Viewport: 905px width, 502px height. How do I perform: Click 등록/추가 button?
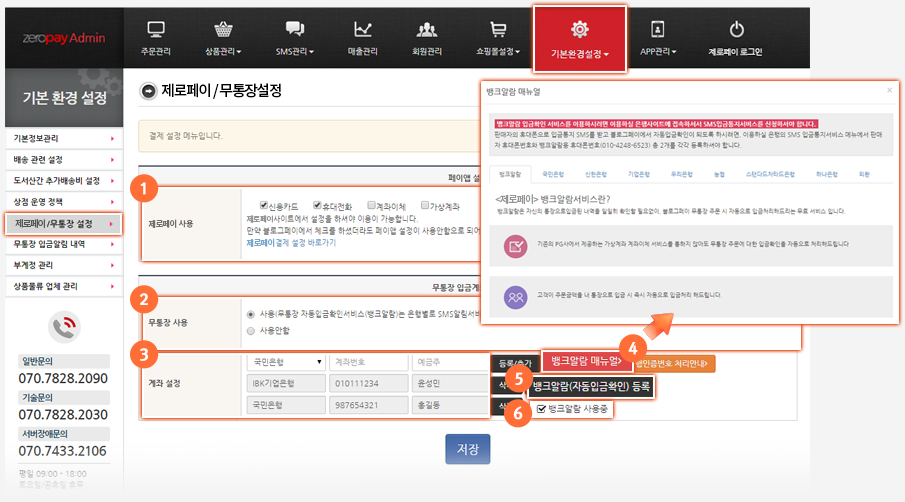tap(515, 363)
